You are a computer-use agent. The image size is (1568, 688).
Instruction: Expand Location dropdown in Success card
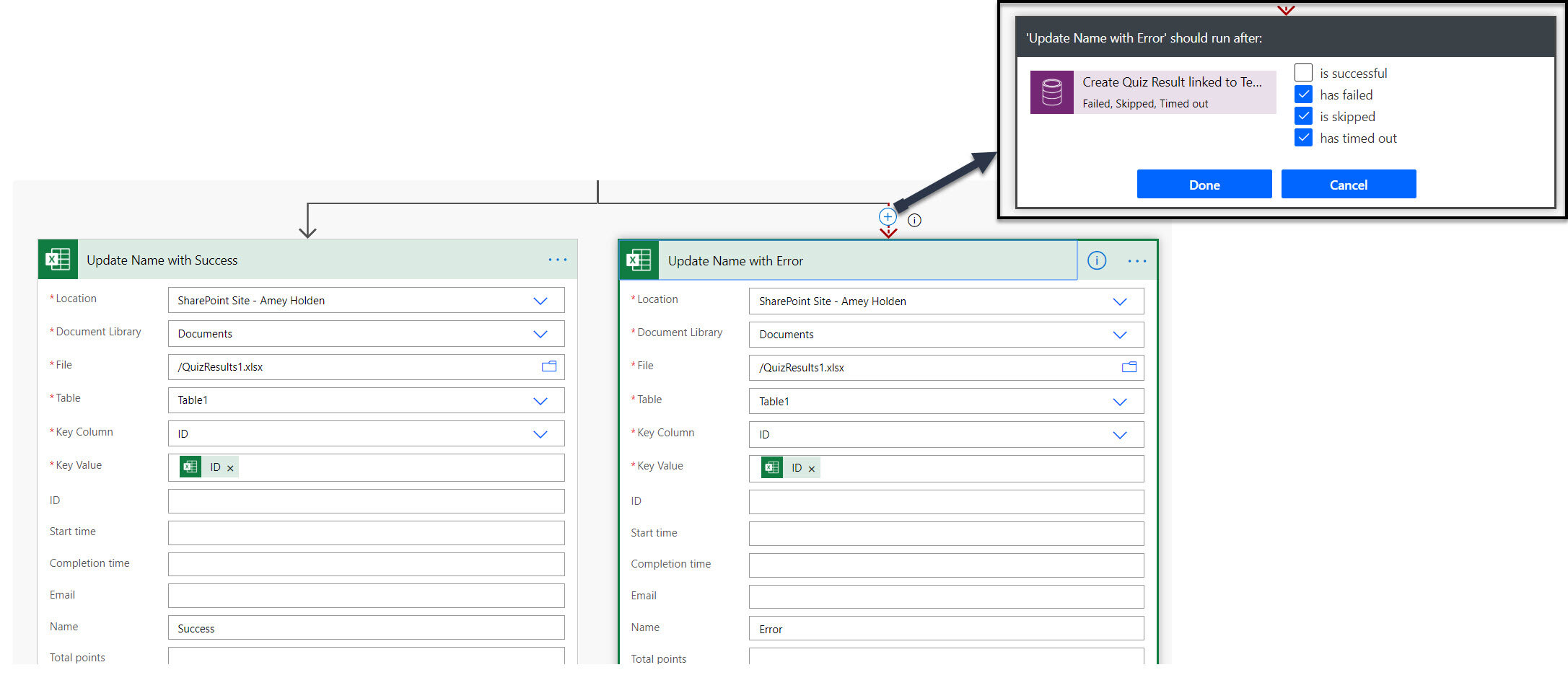[x=540, y=301]
